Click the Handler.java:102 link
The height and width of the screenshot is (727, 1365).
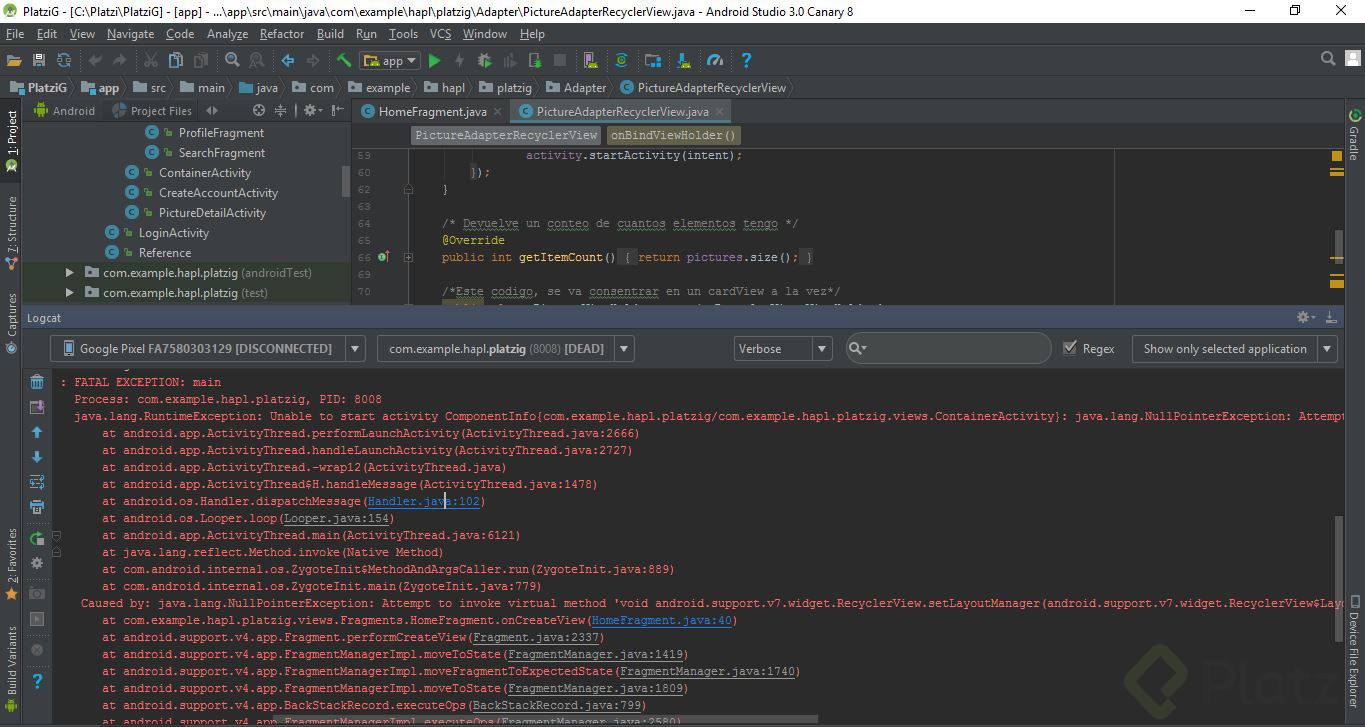(423, 501)
